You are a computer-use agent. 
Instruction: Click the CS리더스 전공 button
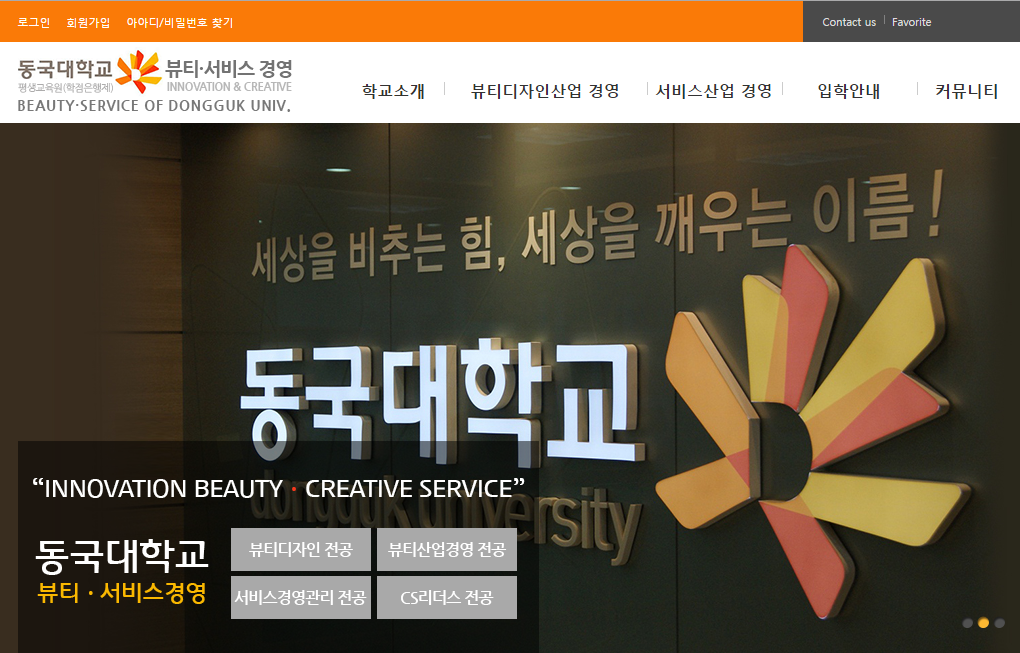tap(446, 598)
